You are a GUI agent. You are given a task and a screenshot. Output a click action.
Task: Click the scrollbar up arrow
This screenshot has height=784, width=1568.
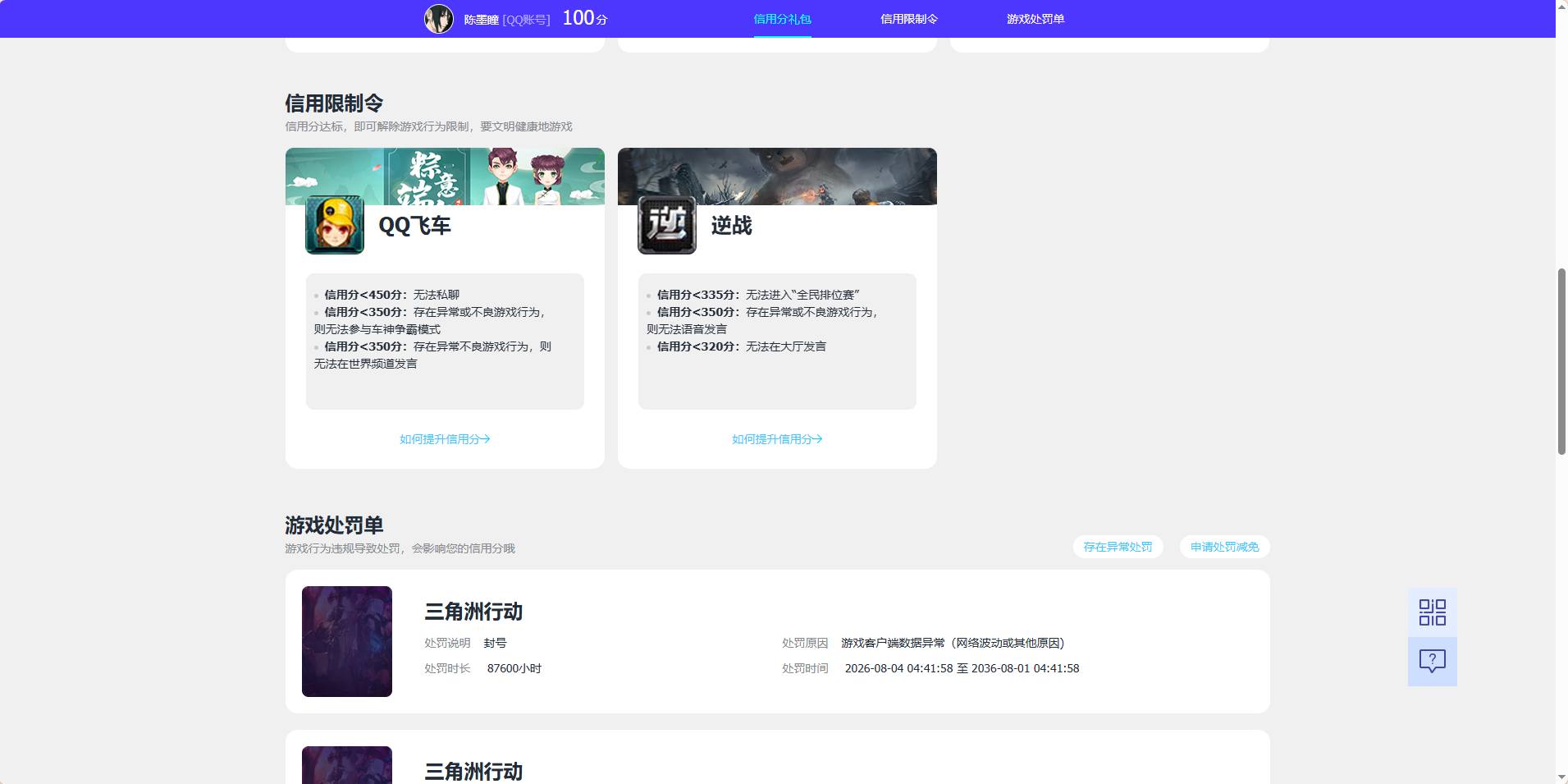(x=1561, y=7)
